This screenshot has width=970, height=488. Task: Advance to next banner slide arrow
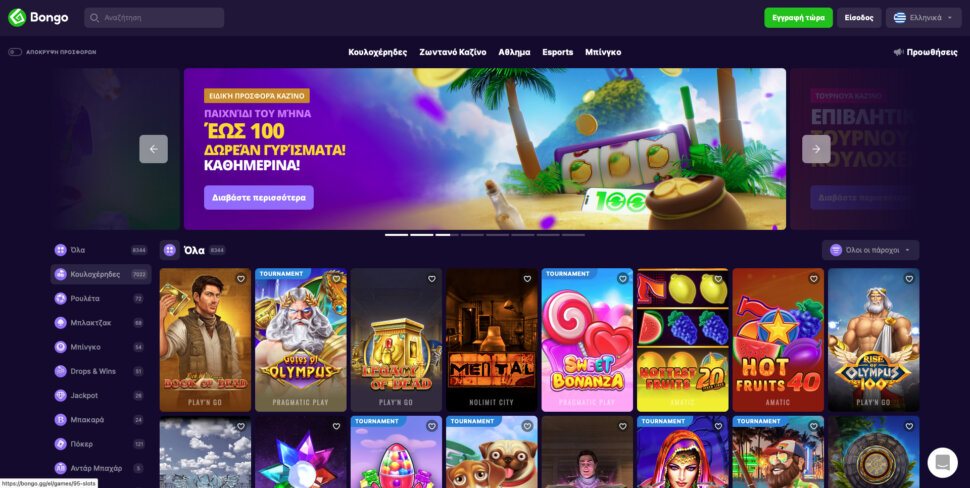(816, 149)
